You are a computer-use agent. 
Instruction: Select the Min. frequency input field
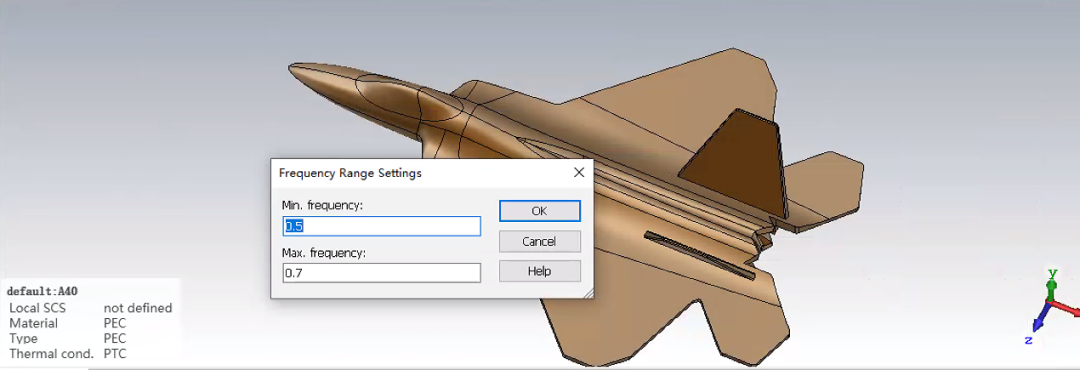coord(382,226)
